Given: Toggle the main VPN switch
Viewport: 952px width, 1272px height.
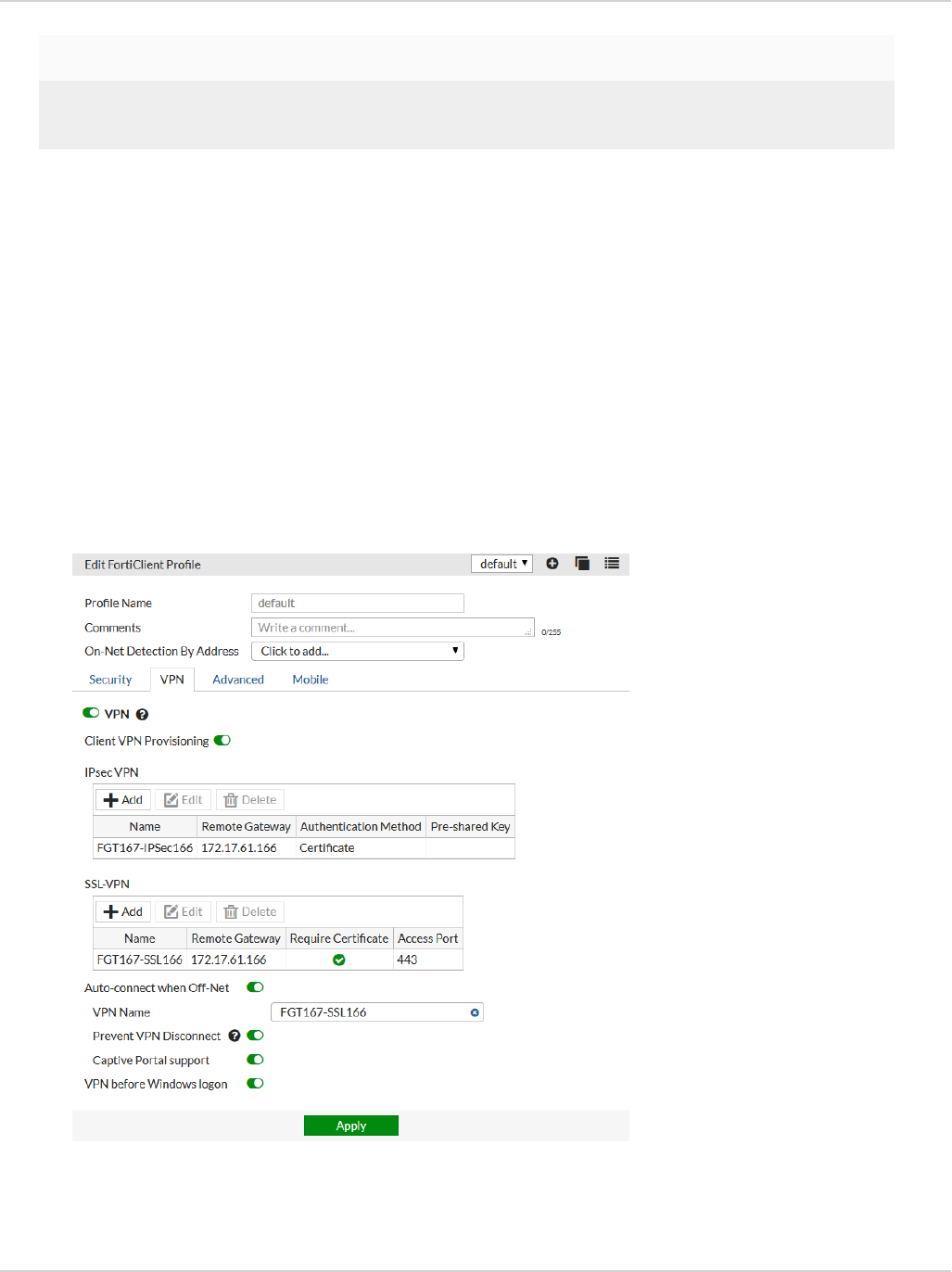Looking at the screenshot, I should point(91,713).
